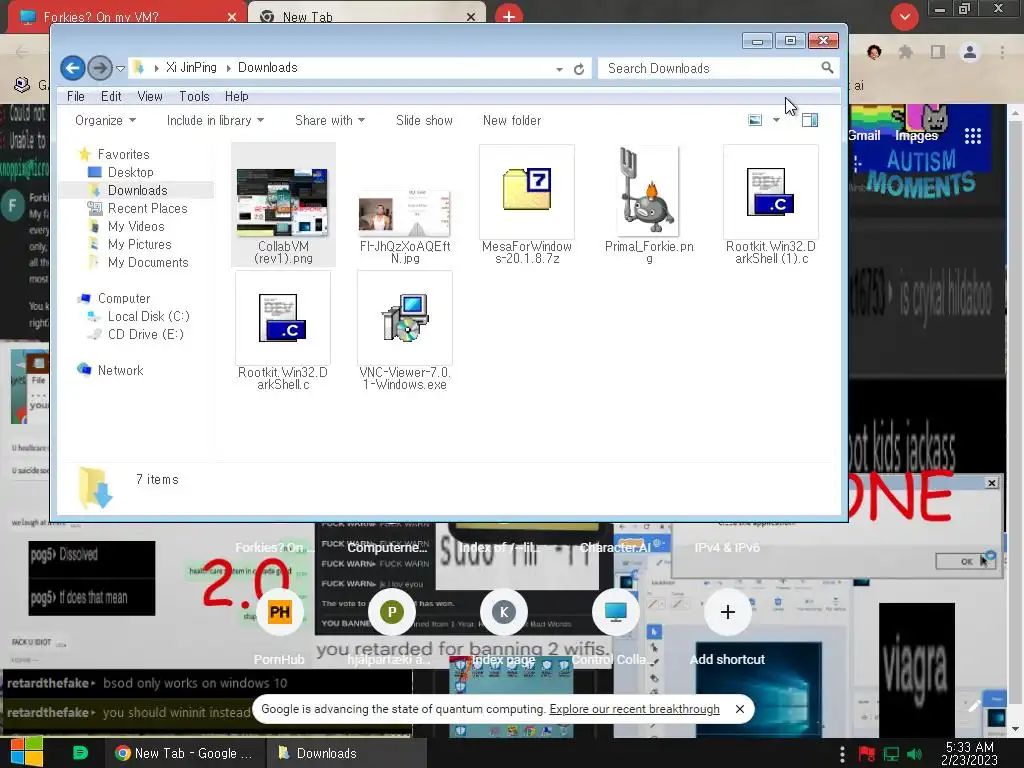Image resolution: width=1024 pixels, height=768 pixels.
Task: Select Primal_Forkie.png file icon
Action: [648, 191]
